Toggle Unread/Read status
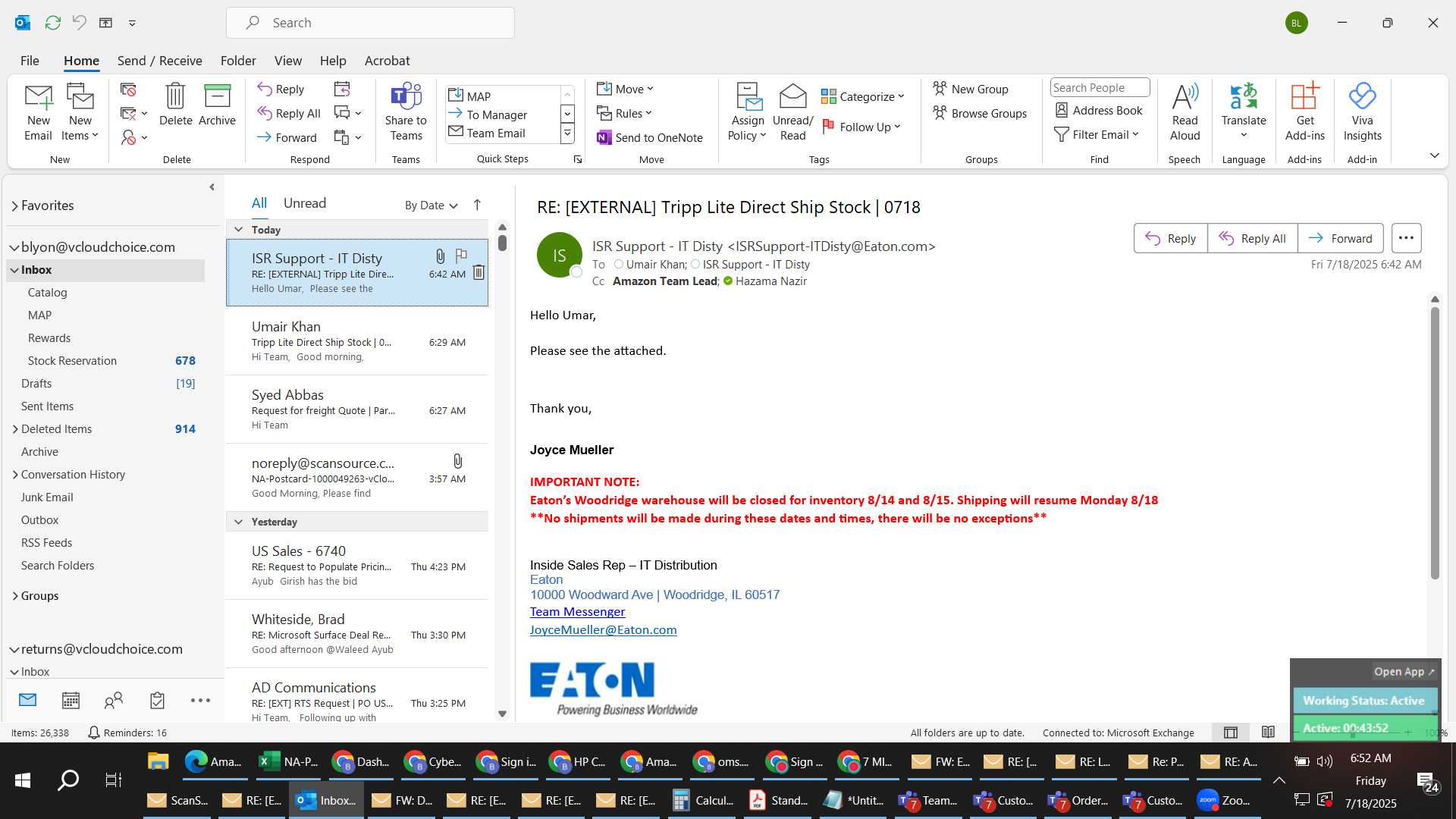Viewport: 1456px width, 819px height. 792,112
